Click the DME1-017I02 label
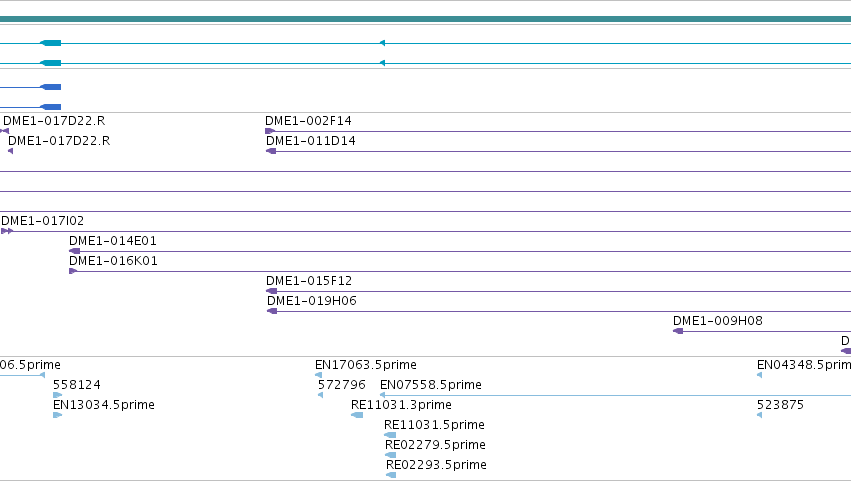Screen dimensions: 851x481 42,220
